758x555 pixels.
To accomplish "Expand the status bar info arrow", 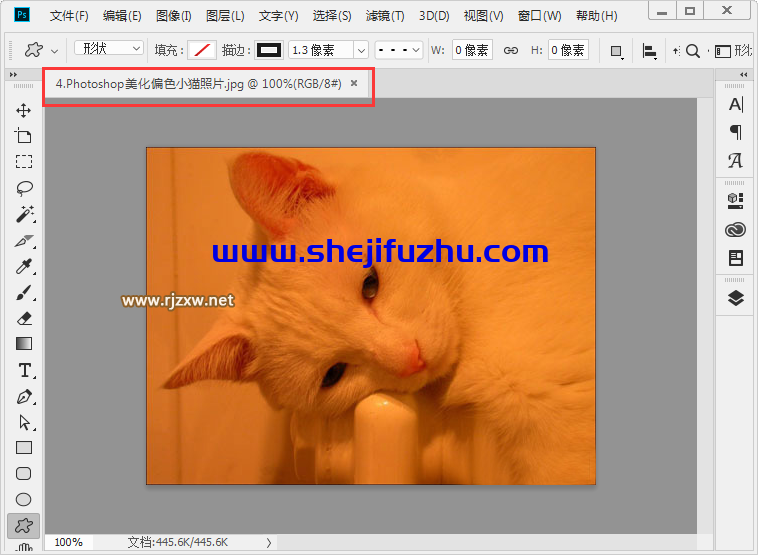I will pos(269,542).
